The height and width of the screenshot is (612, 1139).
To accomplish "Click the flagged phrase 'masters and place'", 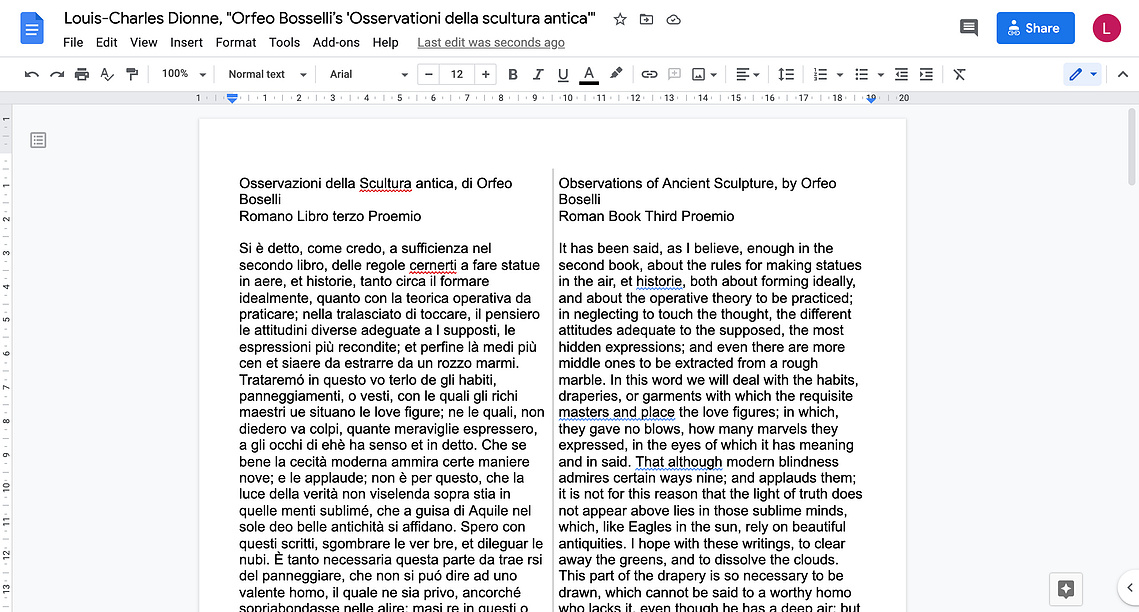I will [616, 412].
